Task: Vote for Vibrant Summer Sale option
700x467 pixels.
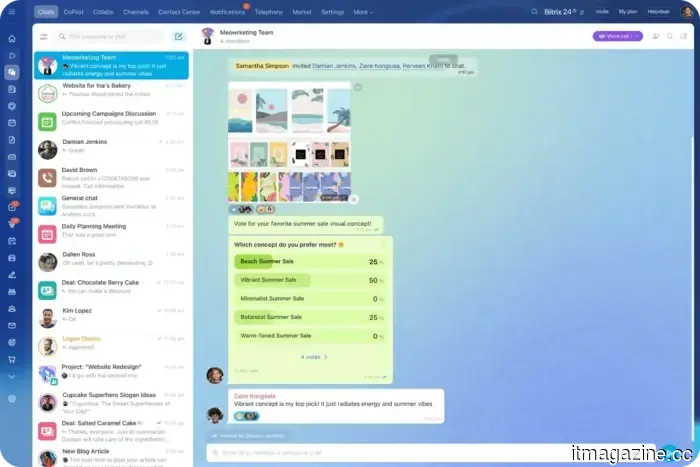Action: point(309,280)
